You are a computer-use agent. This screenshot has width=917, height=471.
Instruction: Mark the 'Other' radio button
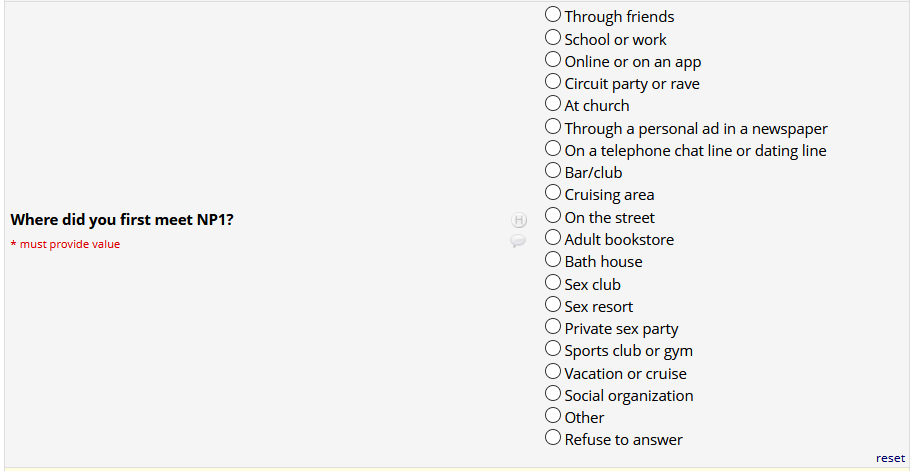coord(553,416)
